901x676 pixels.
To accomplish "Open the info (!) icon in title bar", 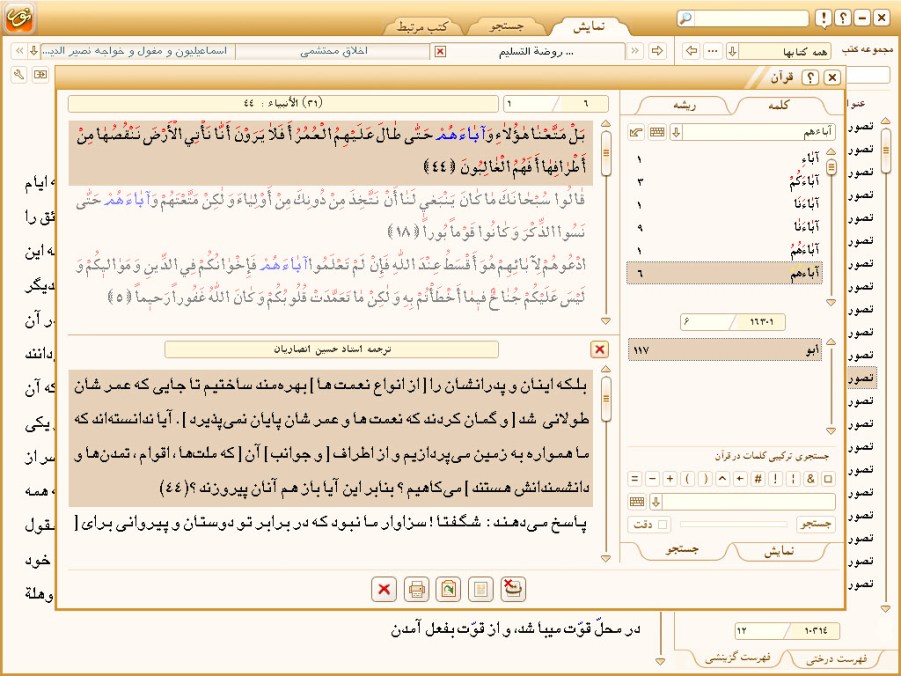I will point(823,18).
